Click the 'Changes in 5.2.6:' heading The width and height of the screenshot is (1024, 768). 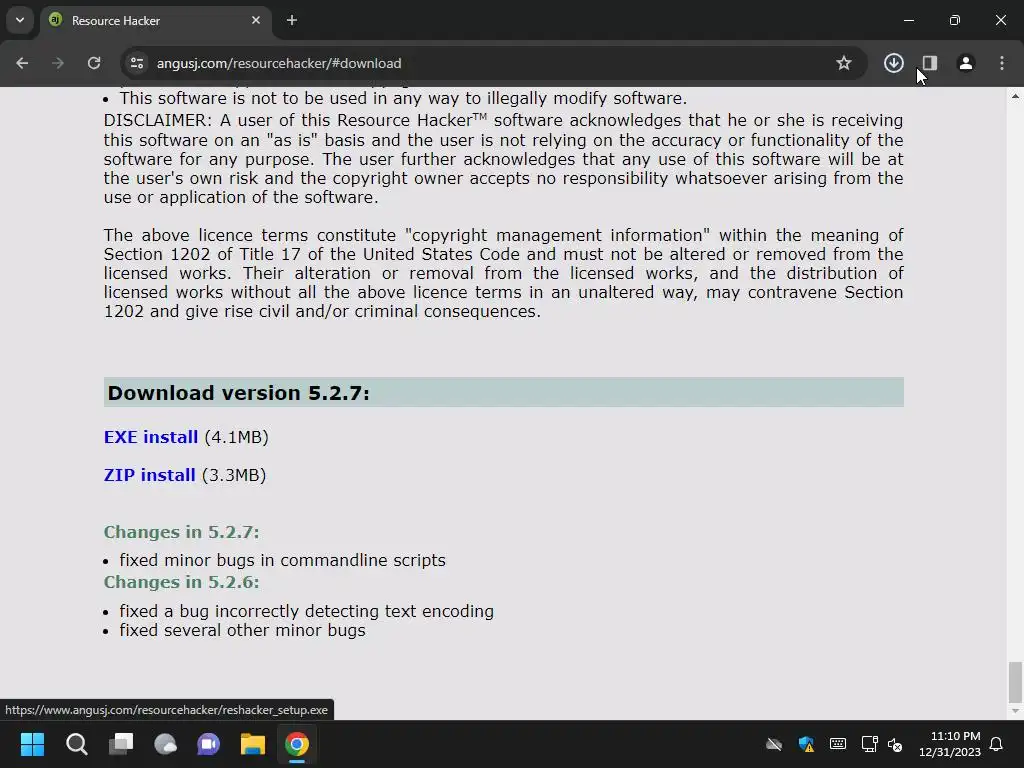(182, 582)
